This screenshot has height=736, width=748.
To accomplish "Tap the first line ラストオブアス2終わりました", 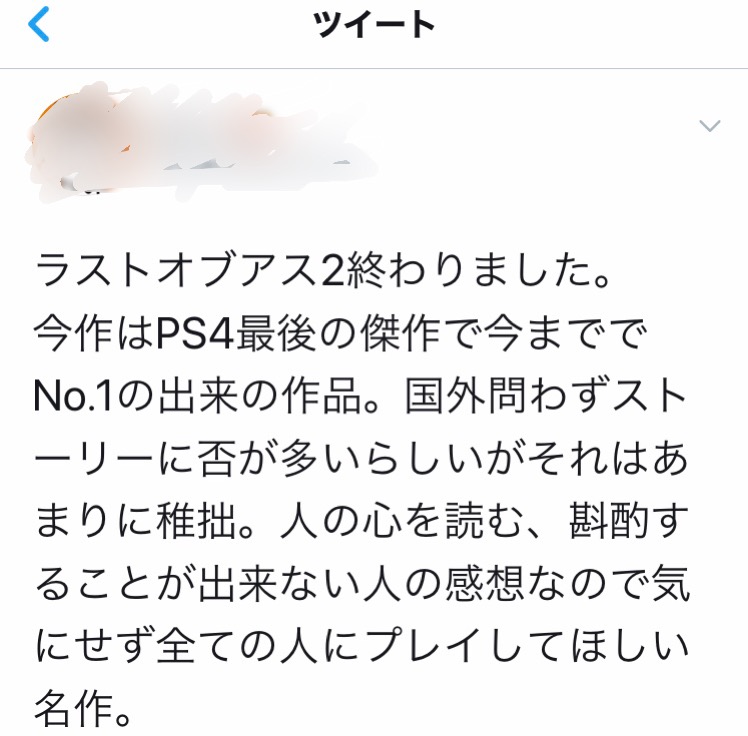I will pos(322,271).
